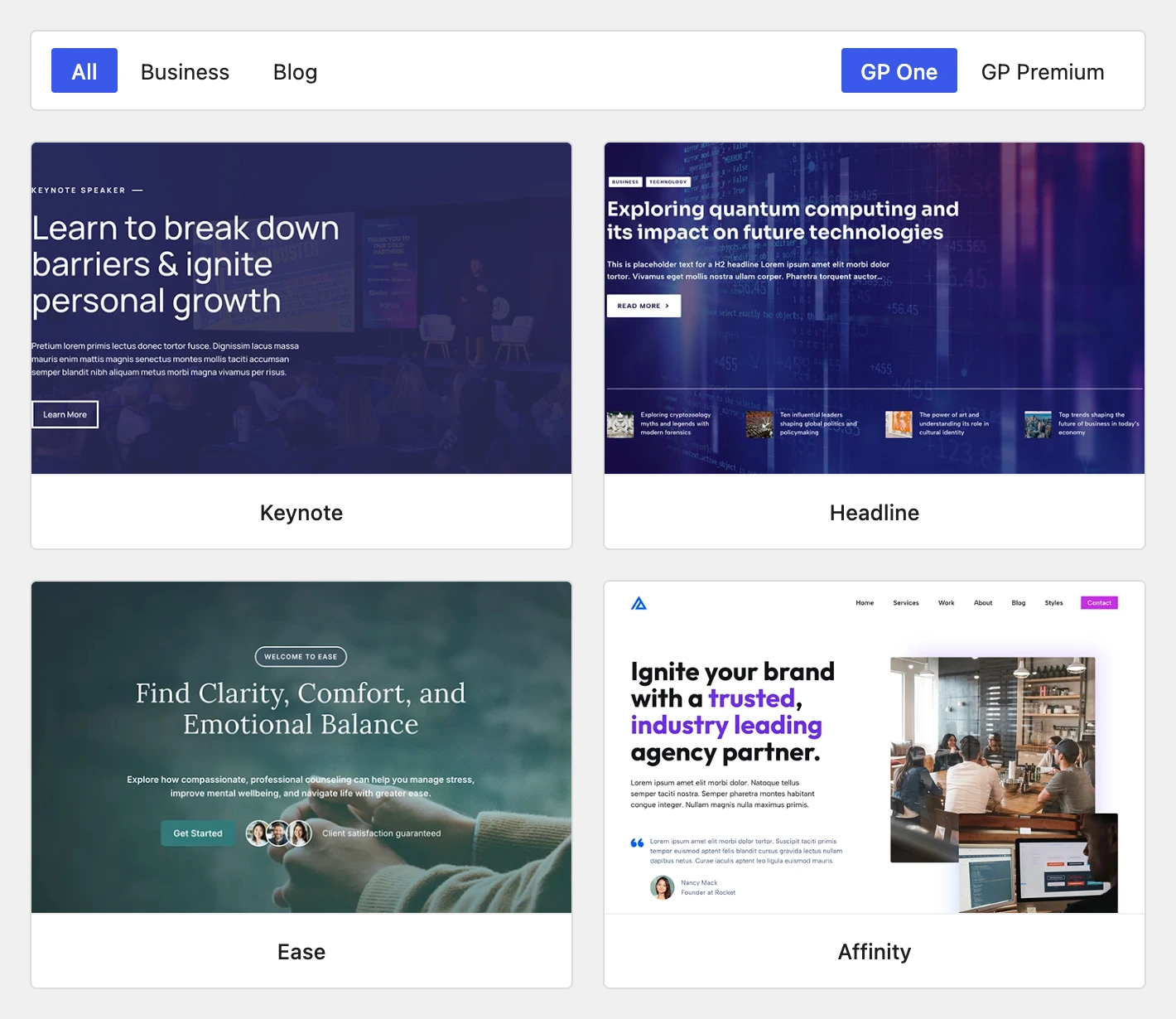Click 'Find Clarity, Comfort' heading in Ease
The width and height of the screenshot is (1176, 1019).
tap(301, 708)
